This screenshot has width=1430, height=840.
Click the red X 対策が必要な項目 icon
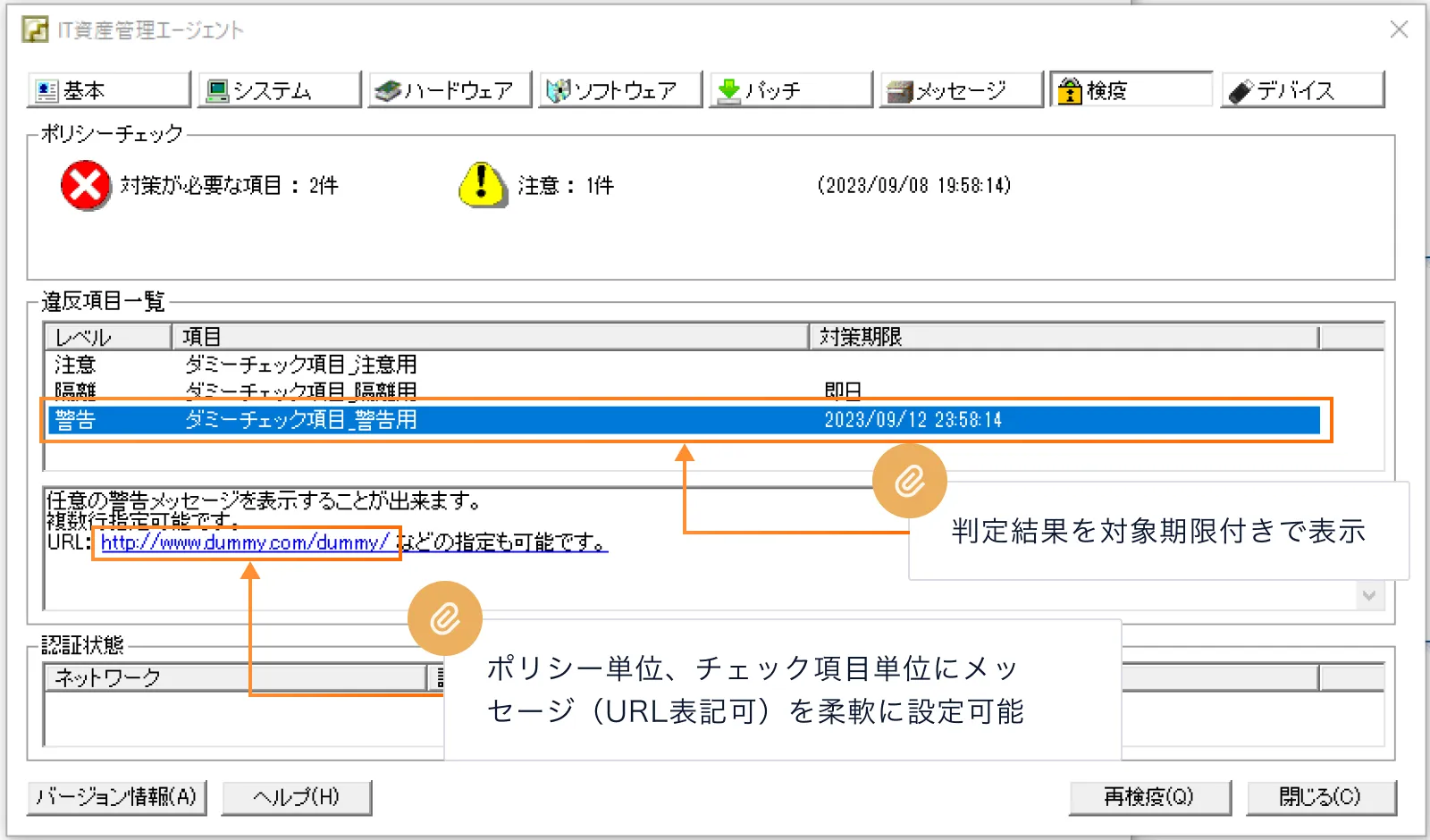click(x=86, y=186)
